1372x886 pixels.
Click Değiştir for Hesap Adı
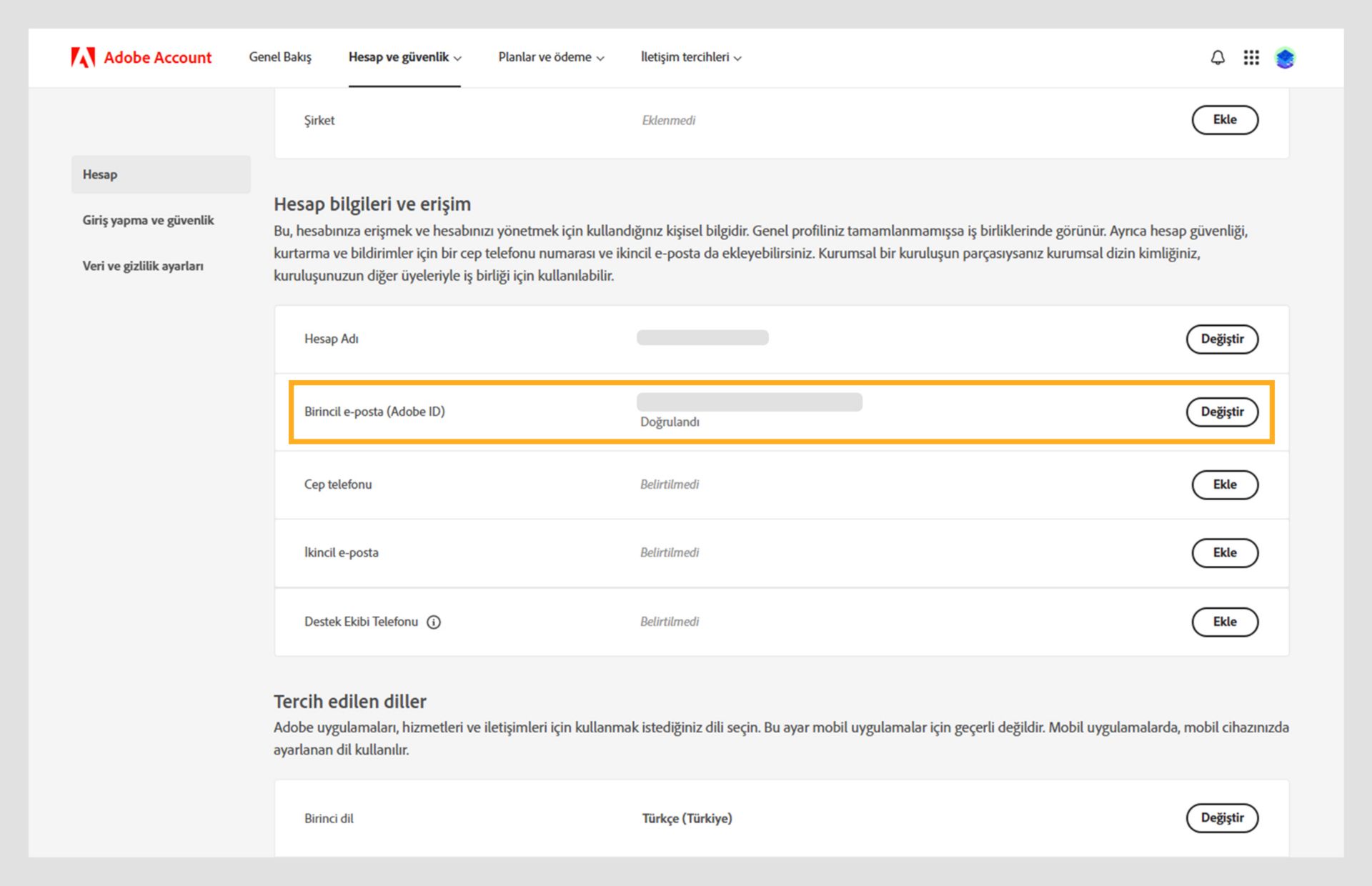pyautogui.click(x=1222, y=339)
